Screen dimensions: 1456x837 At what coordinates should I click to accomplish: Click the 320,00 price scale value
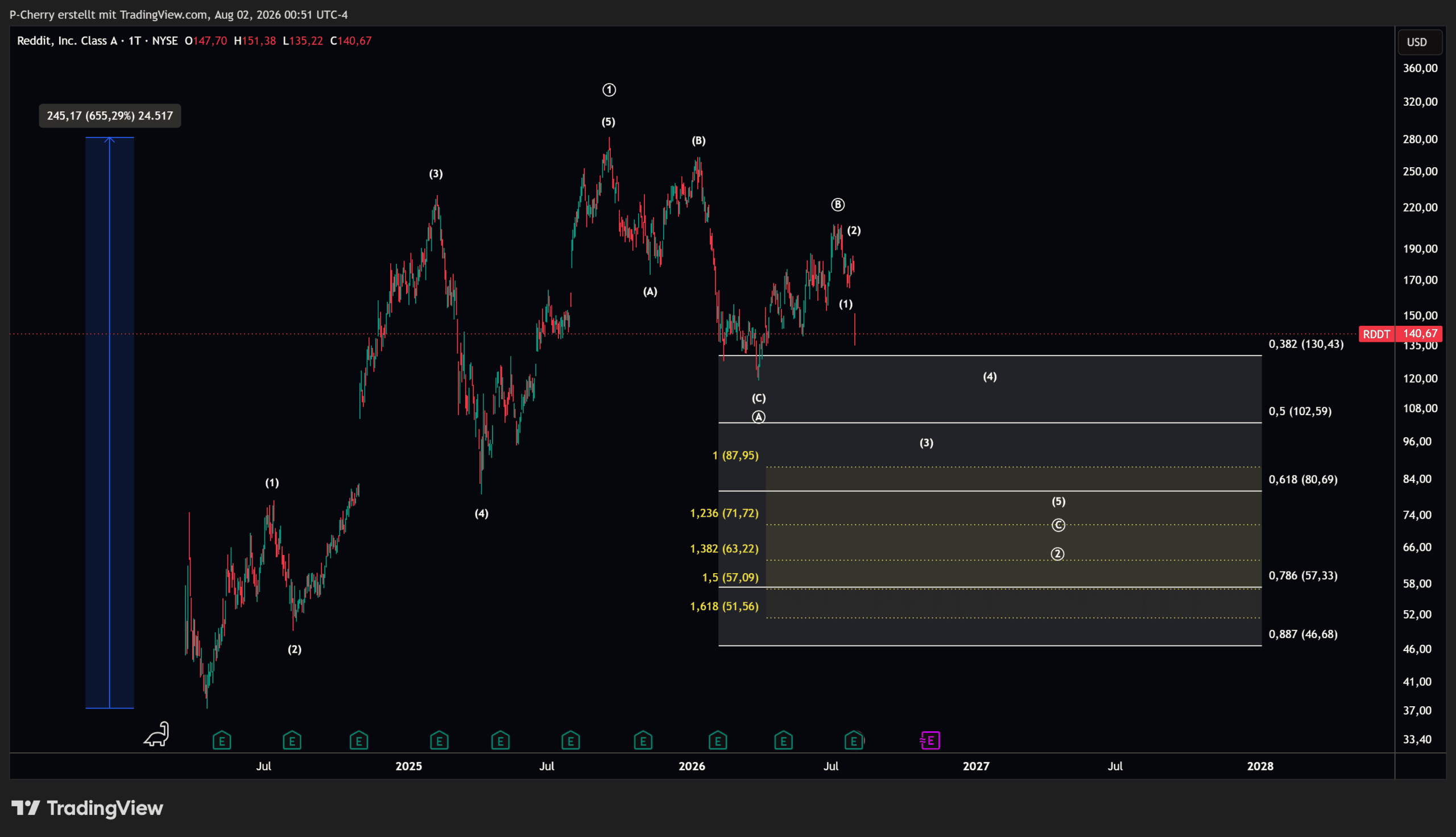tap(1420, 102)
